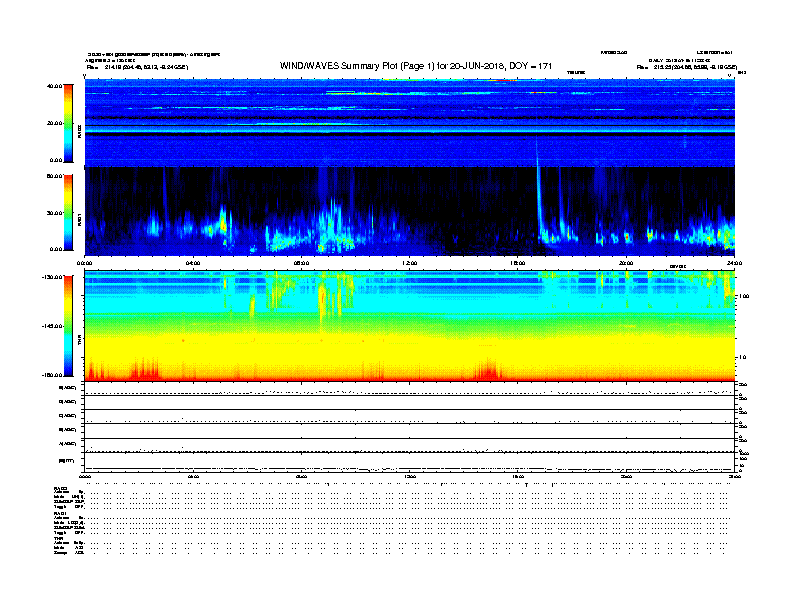Screen dimensions: 792x612
Task: Click the -130.00 label on TNR scale
Action: click(53, 277)
